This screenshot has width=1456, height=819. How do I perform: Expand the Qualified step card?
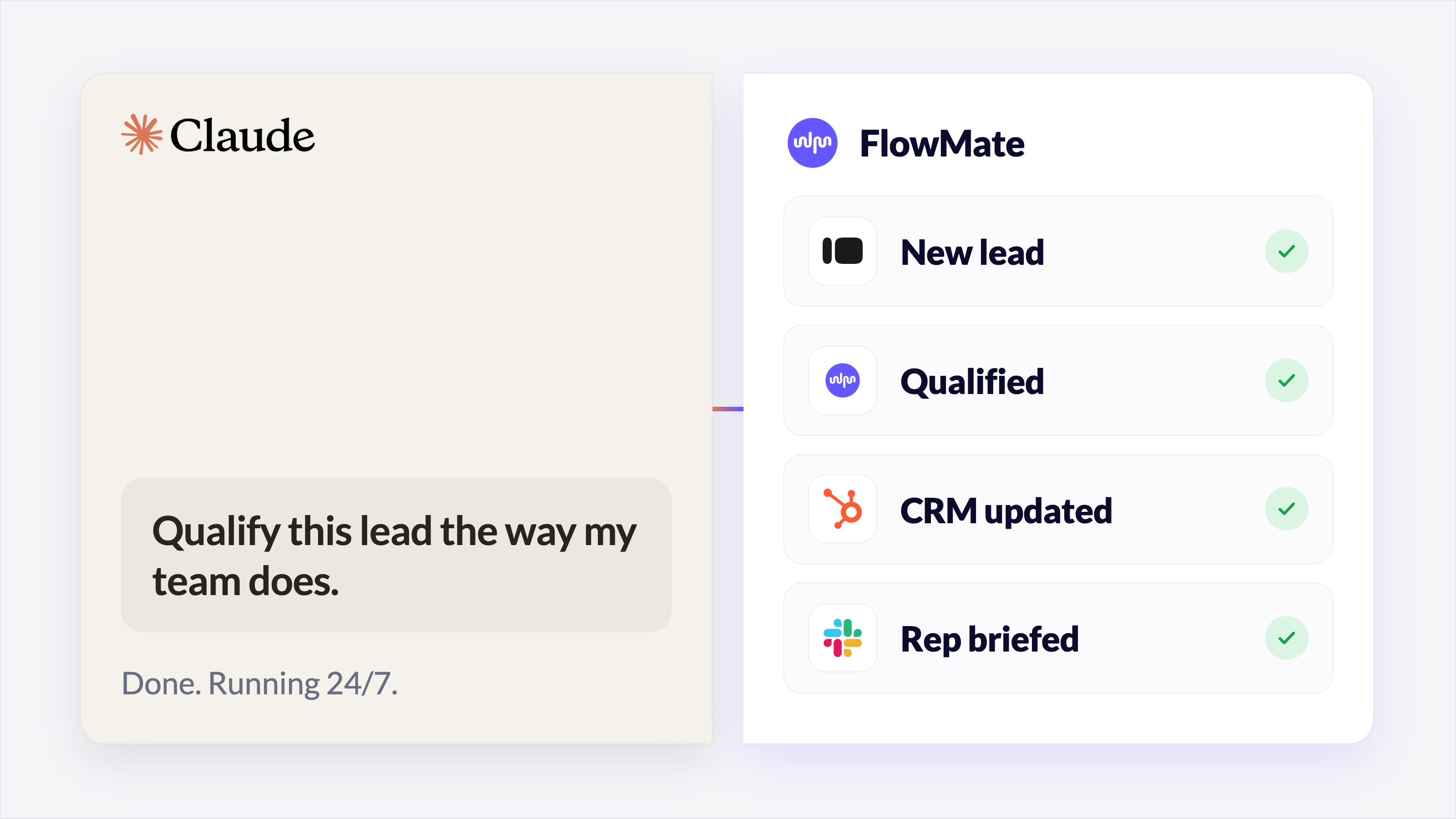(1058, 380)
